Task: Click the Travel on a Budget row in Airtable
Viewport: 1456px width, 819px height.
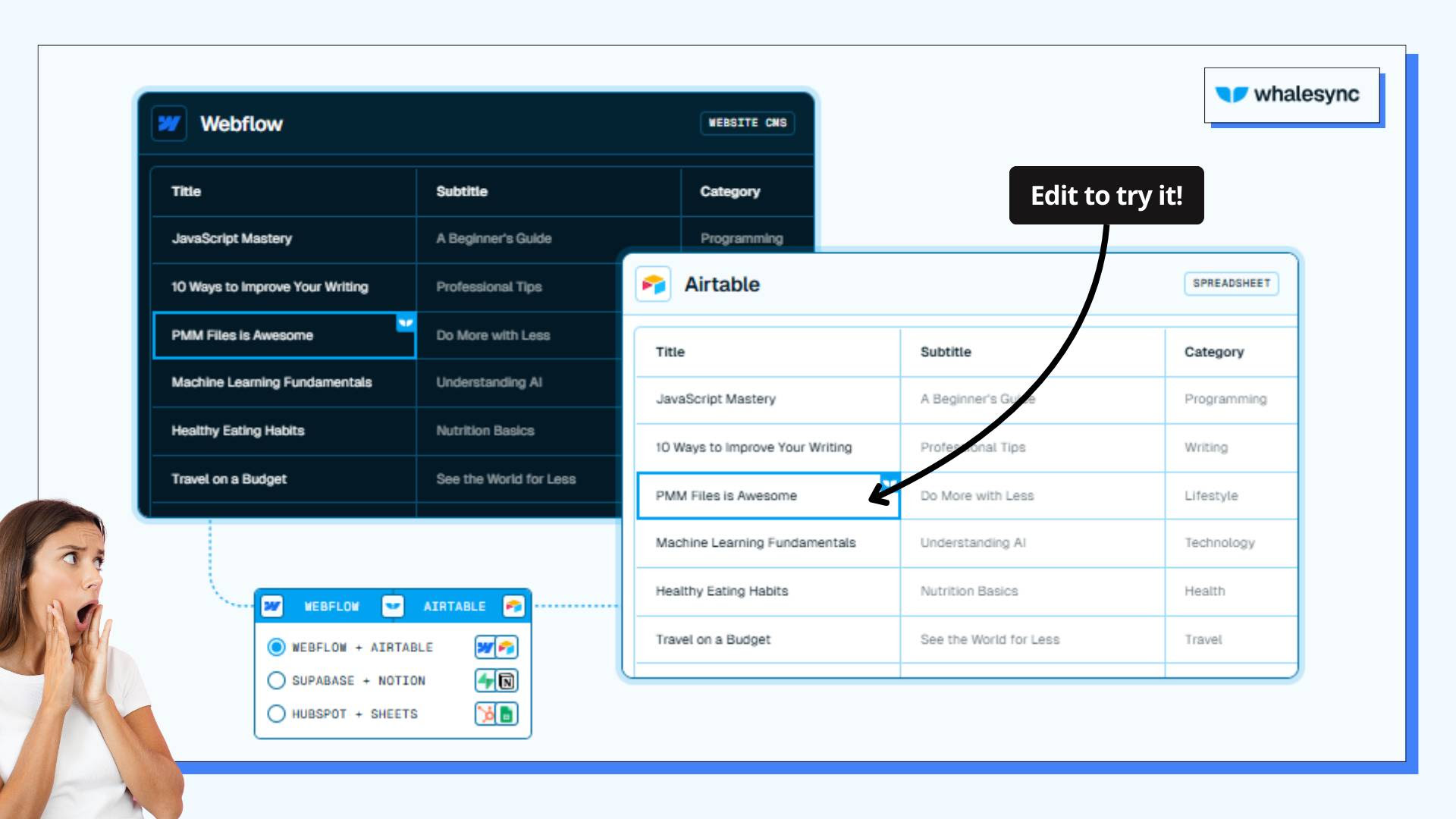Action: pos(767,639)
